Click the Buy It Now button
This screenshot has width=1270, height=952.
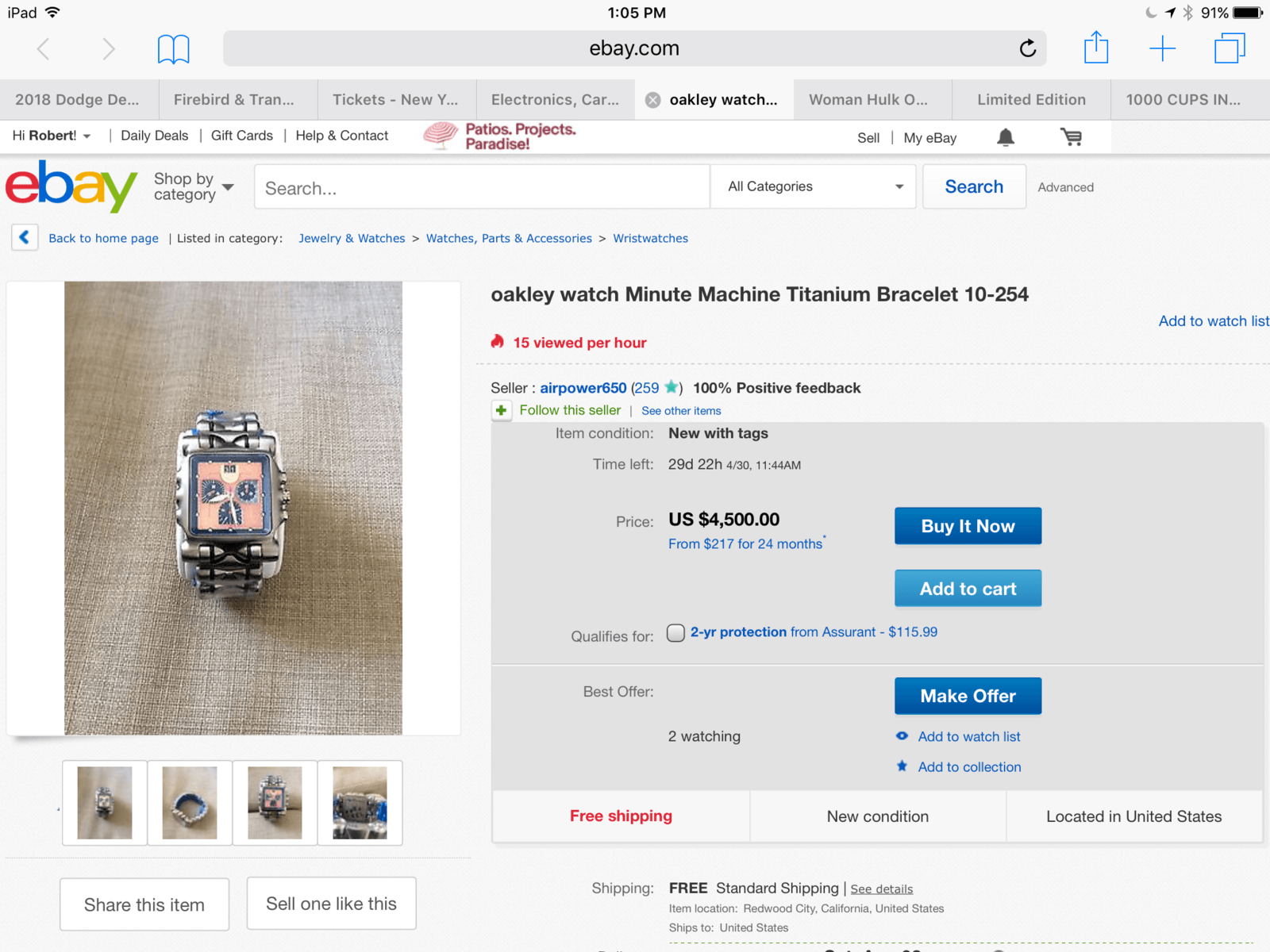968,526
